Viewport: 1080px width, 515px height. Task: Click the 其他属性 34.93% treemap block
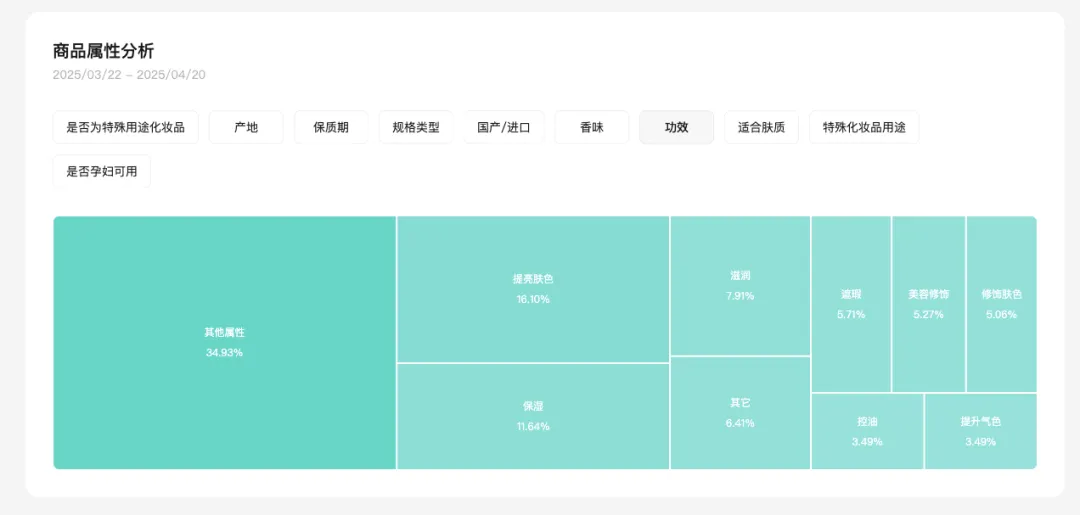[225, 342]
